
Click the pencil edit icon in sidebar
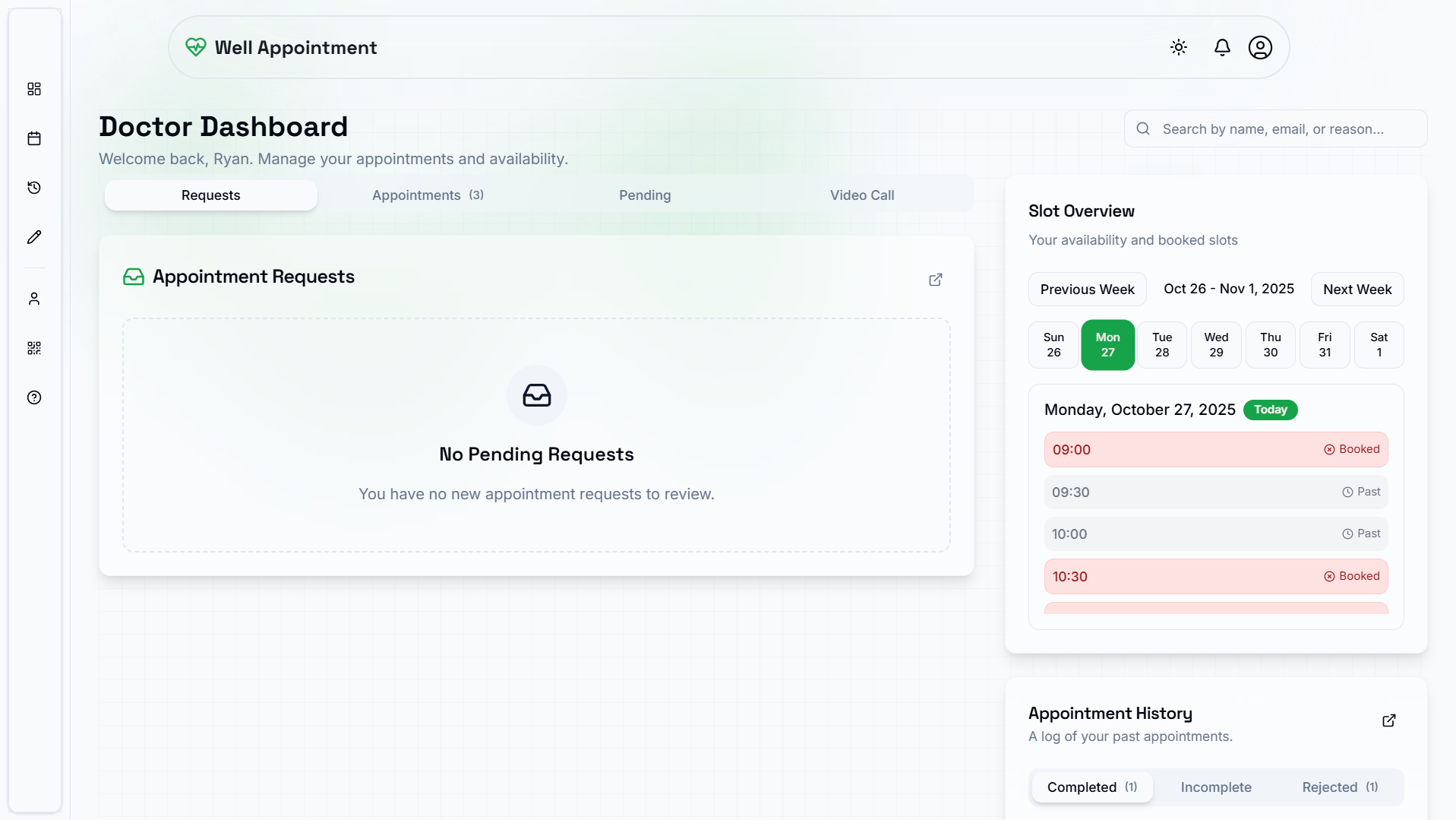coord(34,237)
